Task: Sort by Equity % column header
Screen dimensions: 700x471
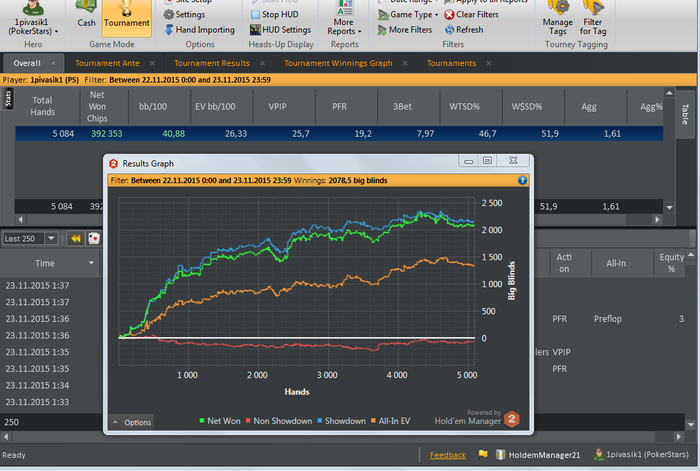Action: pyautogui.click(x=671, y=263)
